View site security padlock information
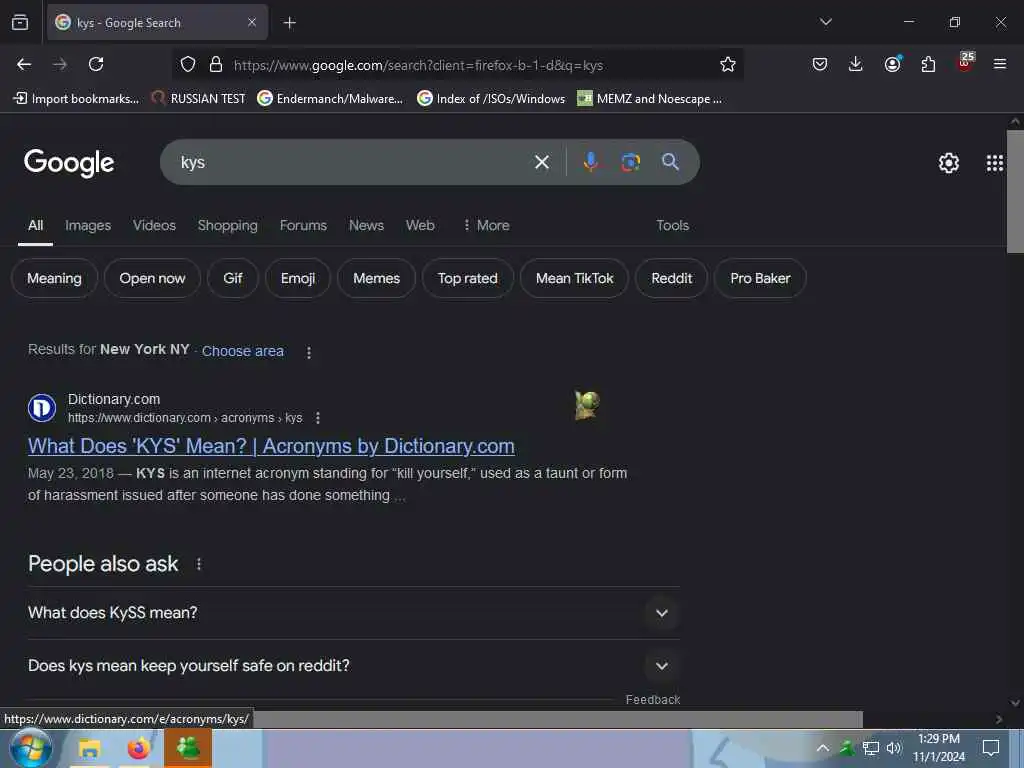The image size is (1024, 768). pos(216,64)
